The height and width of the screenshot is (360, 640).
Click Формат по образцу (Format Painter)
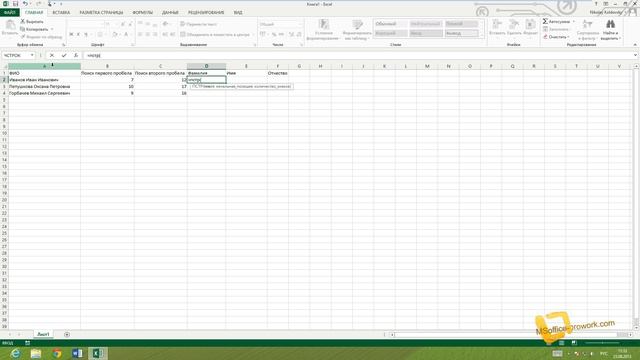click(41, 37)
